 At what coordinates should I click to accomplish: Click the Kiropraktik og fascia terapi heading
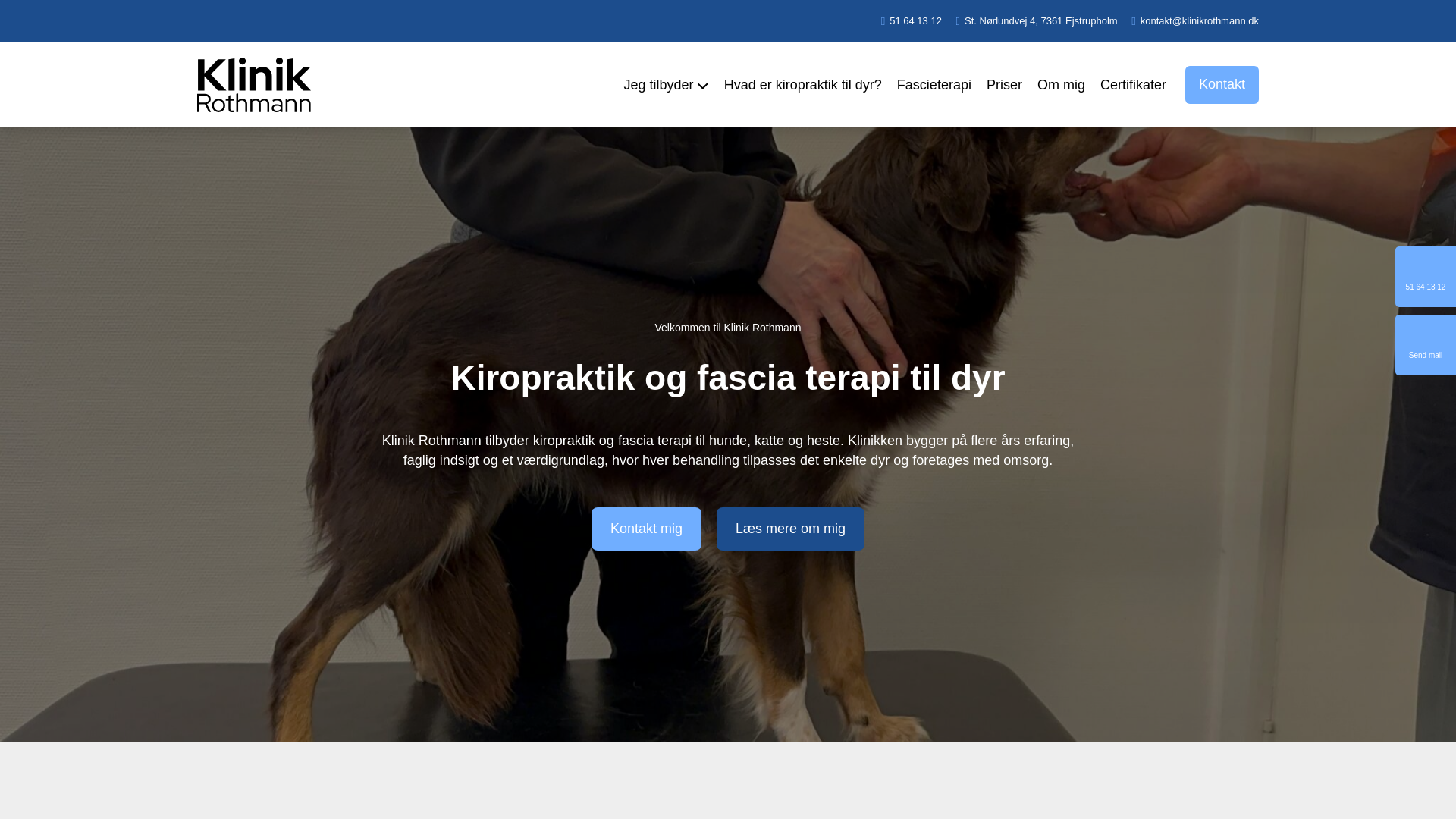click(728, 378)
